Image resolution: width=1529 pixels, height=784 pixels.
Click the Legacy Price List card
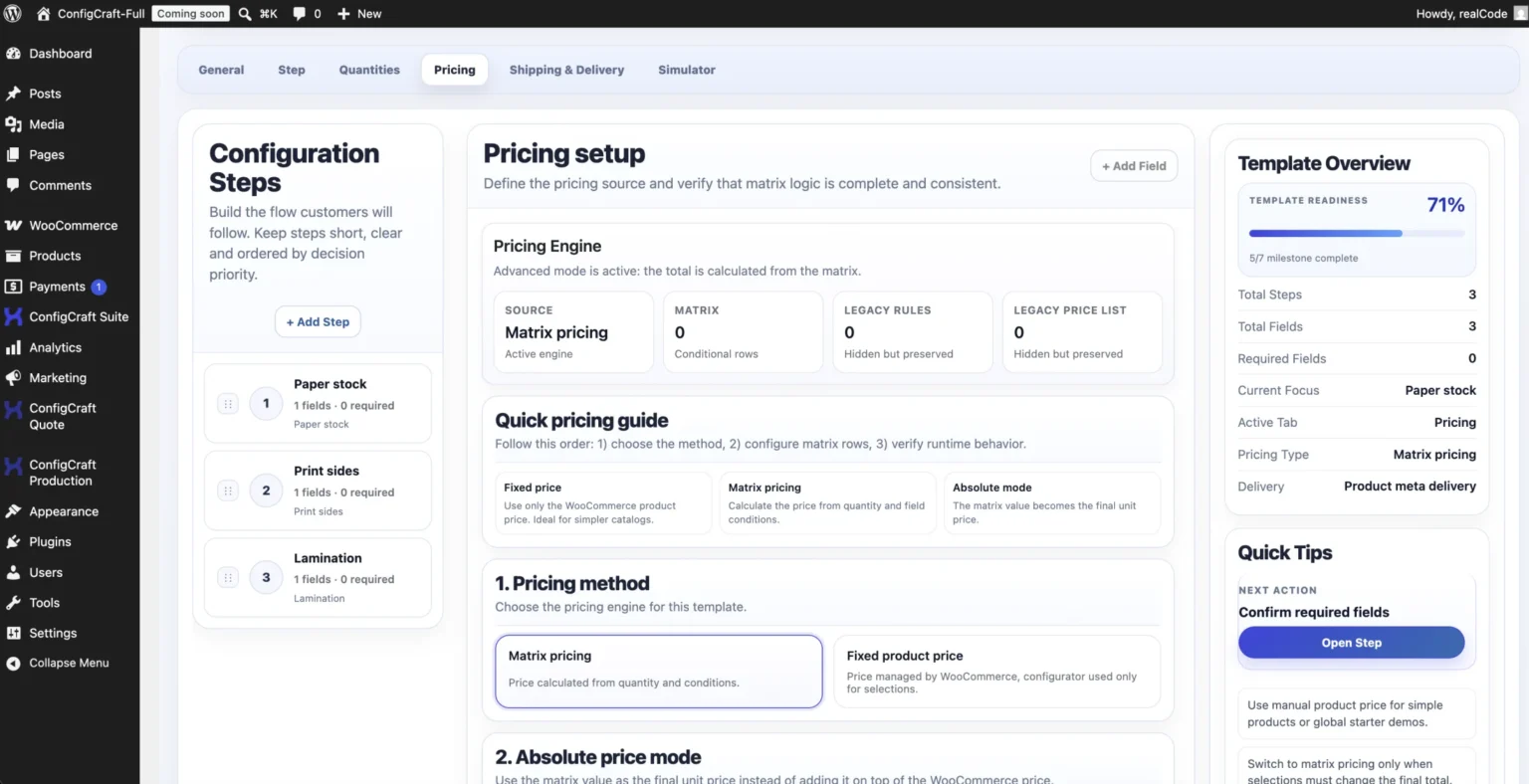pyautogui.click(x=1082, y=332)
